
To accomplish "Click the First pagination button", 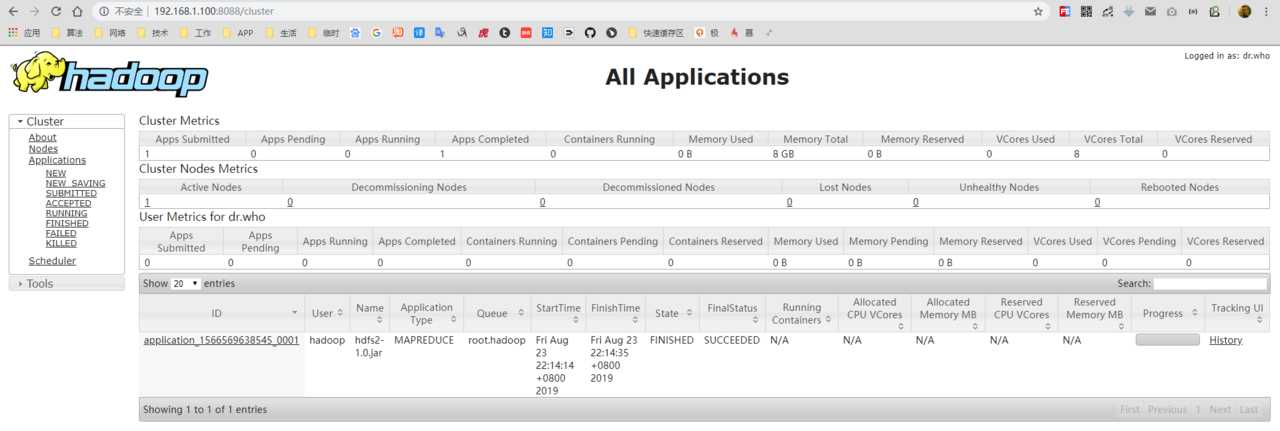I will [1129, 410].
